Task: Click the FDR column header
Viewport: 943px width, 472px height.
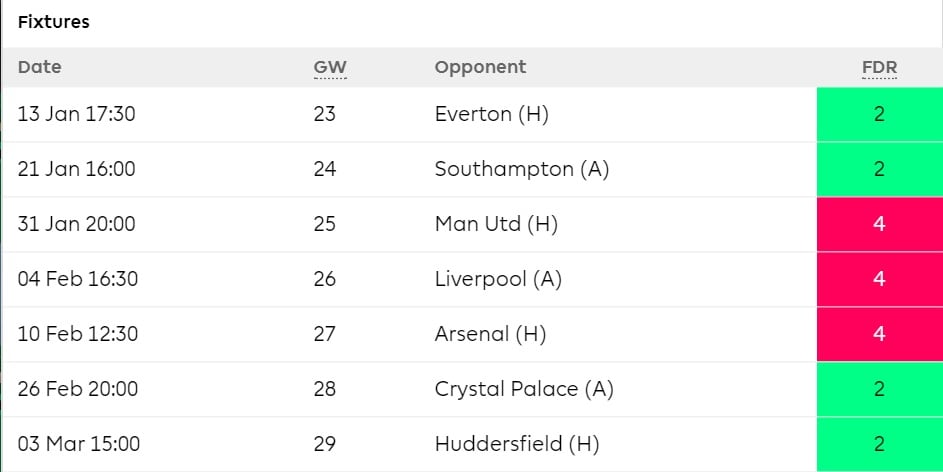Action: [x=879, y=67]
